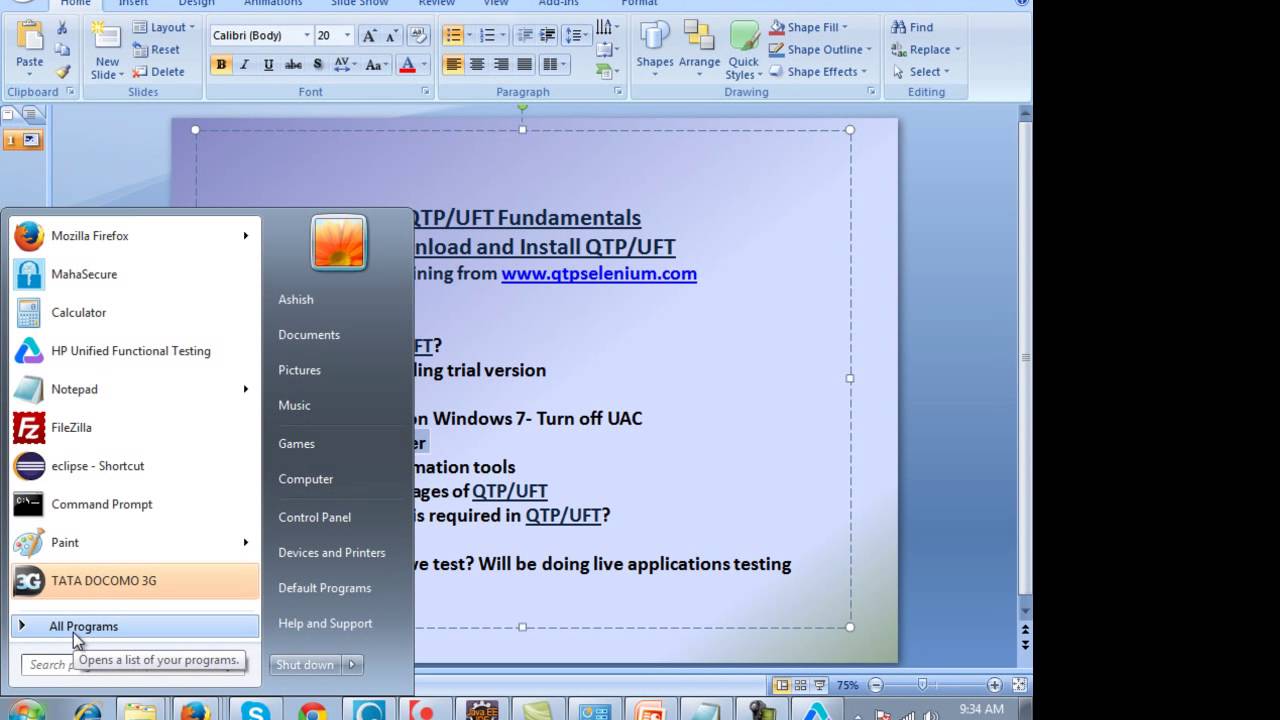Toggle Strikethrough formatting
The width and height of the screenshot is (1280, 720).
tap(293, 65)
